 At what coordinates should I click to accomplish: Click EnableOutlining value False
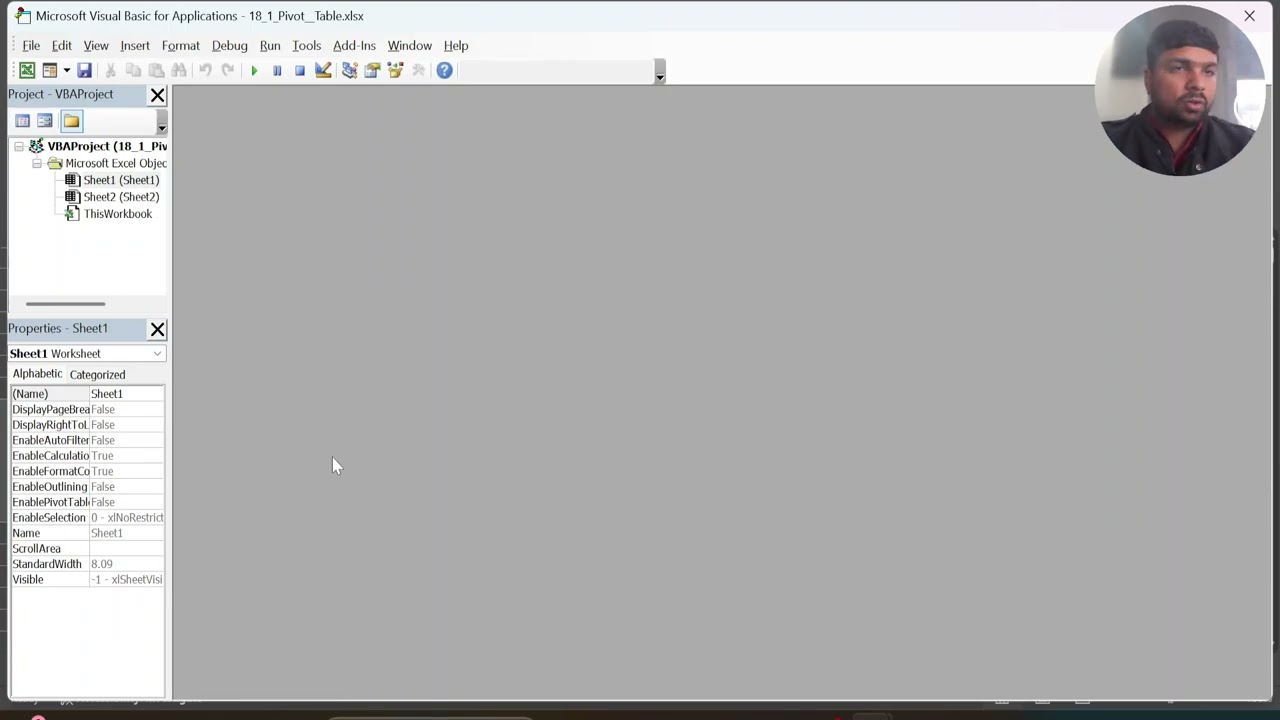pyautogui.click(x=127, y=487)
